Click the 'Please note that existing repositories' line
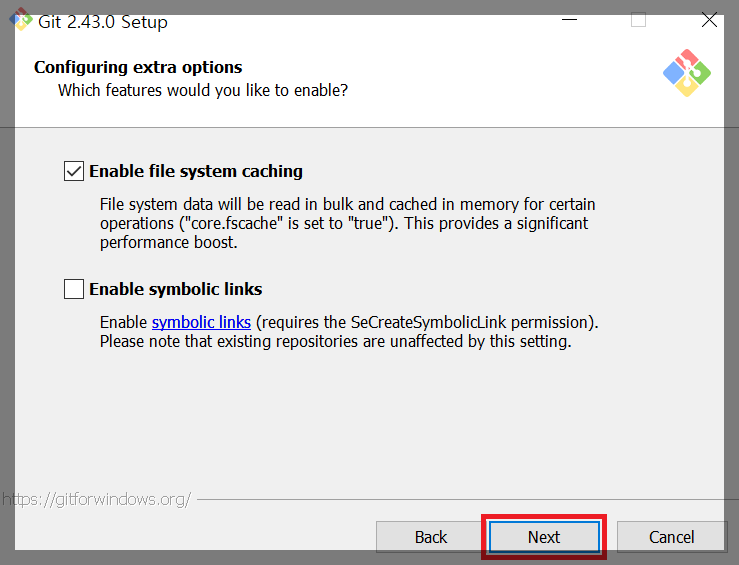Viewport: 739px width, 565px height. tap(335, 341)
